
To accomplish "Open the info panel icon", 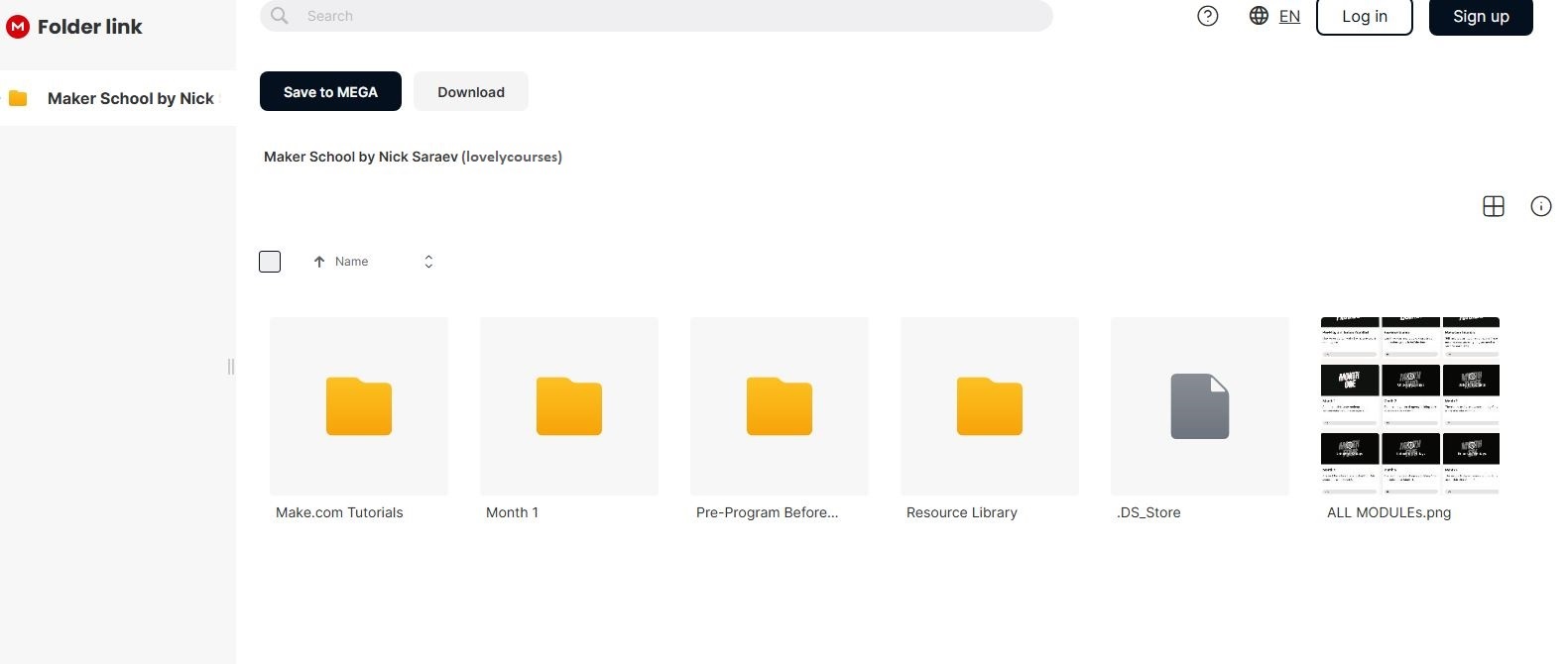I will click(x=1540, y=206).
